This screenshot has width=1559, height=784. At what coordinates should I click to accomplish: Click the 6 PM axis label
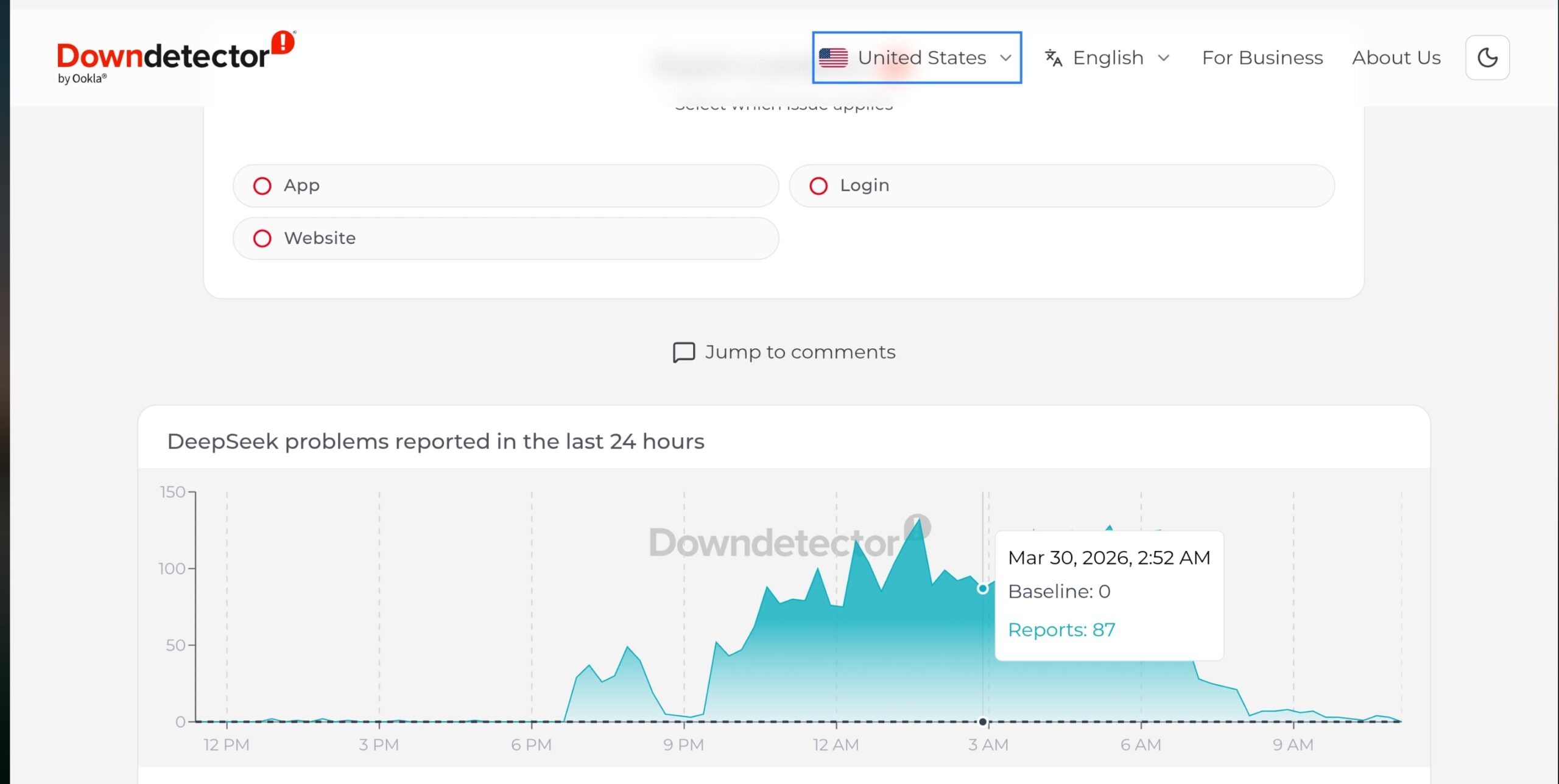(531, 744)
